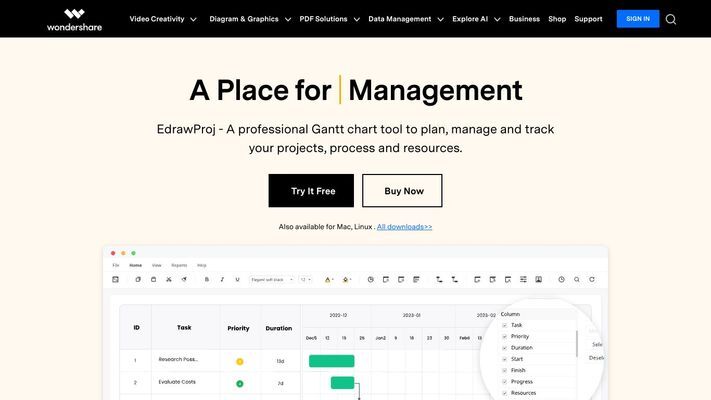This screenshot has width=711, height=400.
Task: Open the Shop nav item
Action: pos(557,19)
